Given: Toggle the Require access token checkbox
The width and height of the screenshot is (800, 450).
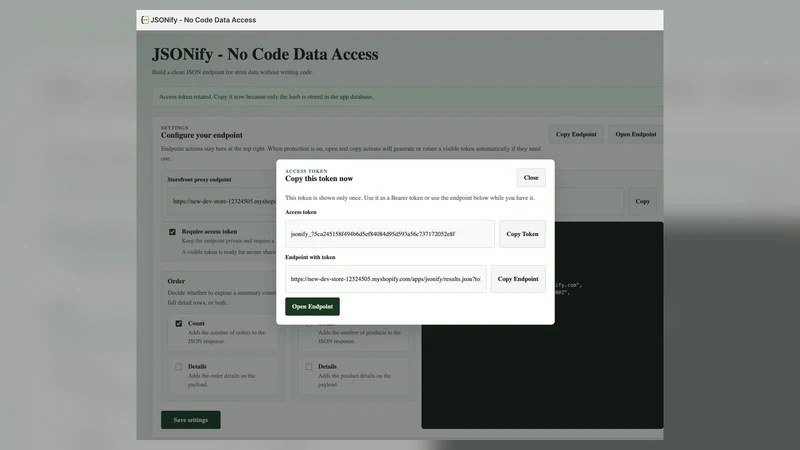Looking at the screenshot, I should tap(172, 232).
